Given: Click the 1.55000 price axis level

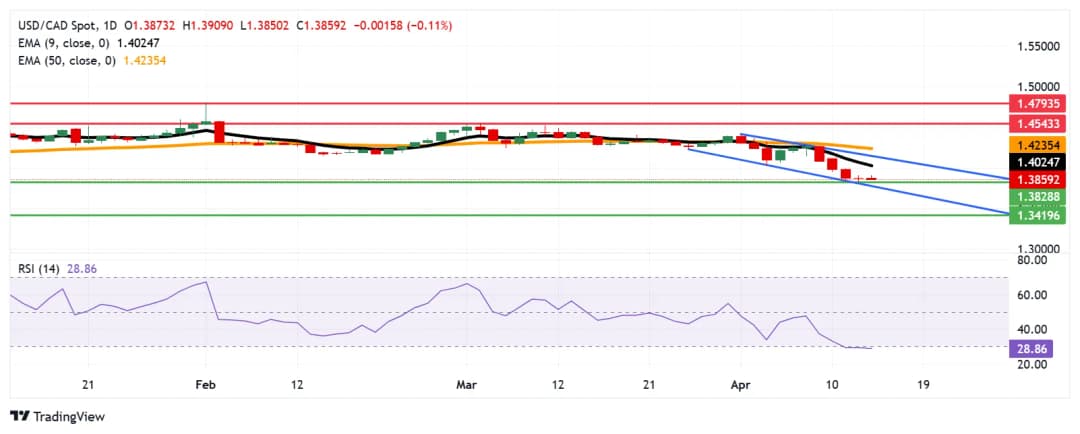Looking at the screenshot, I should point(1038,47).
